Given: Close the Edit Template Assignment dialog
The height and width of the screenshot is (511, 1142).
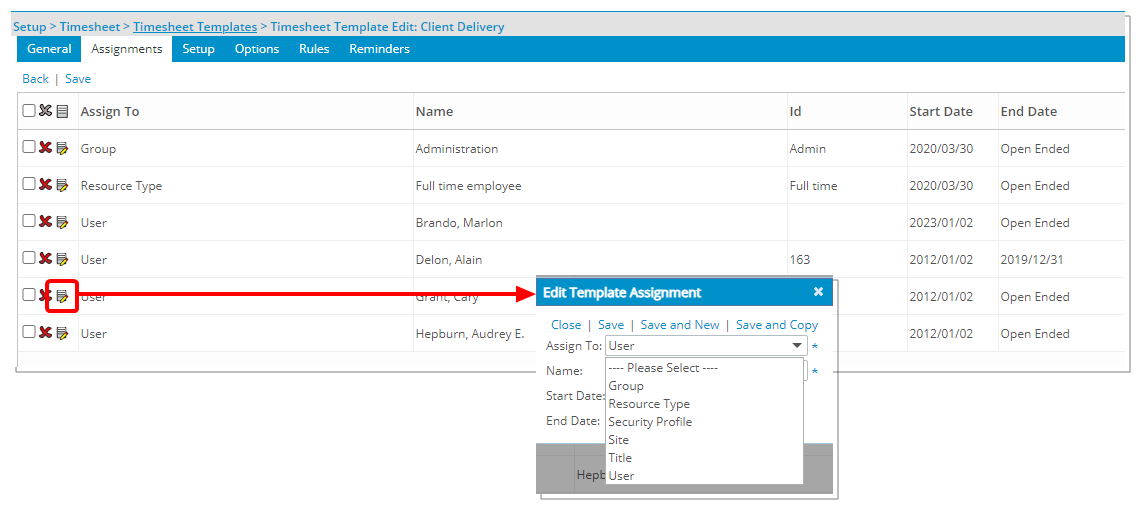Looking at the screenshot, I should 818,292.
